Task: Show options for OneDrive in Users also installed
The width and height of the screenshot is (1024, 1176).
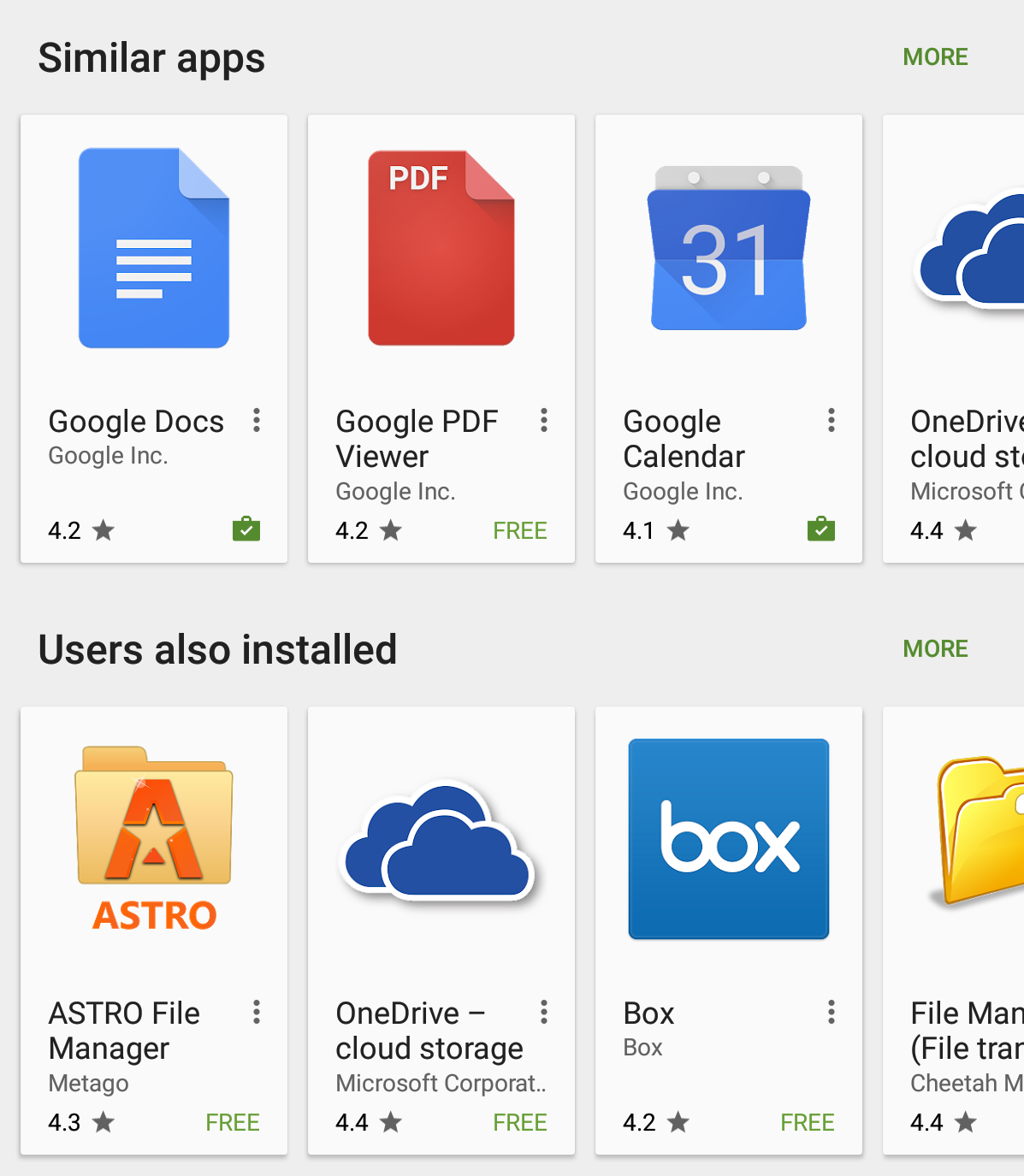Action: (x=544, y=1012)
